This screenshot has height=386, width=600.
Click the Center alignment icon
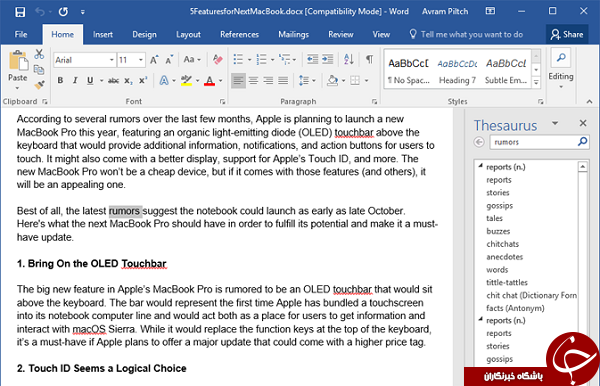coord(253,81)
